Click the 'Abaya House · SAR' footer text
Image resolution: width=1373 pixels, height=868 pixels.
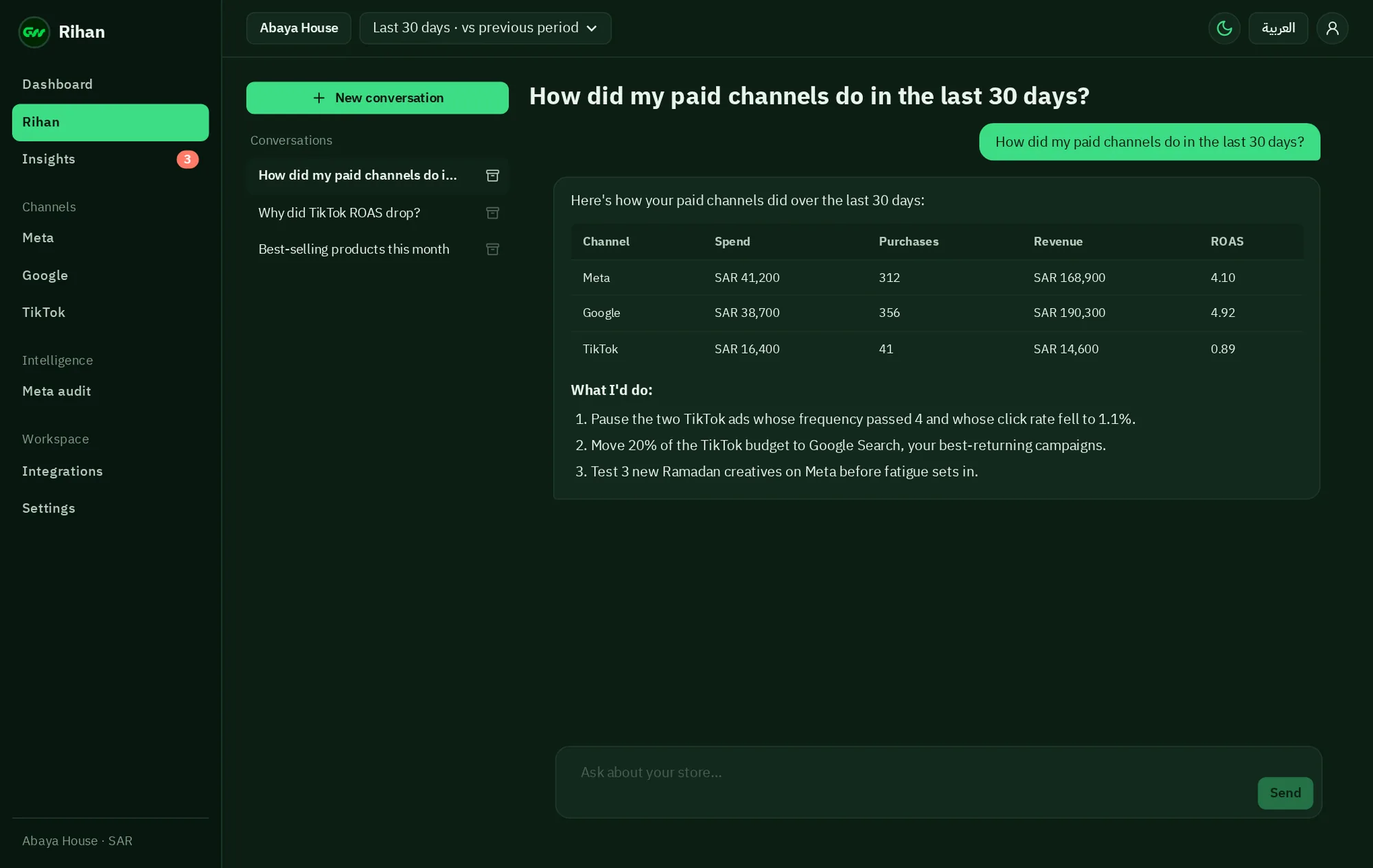pos(77,841)
